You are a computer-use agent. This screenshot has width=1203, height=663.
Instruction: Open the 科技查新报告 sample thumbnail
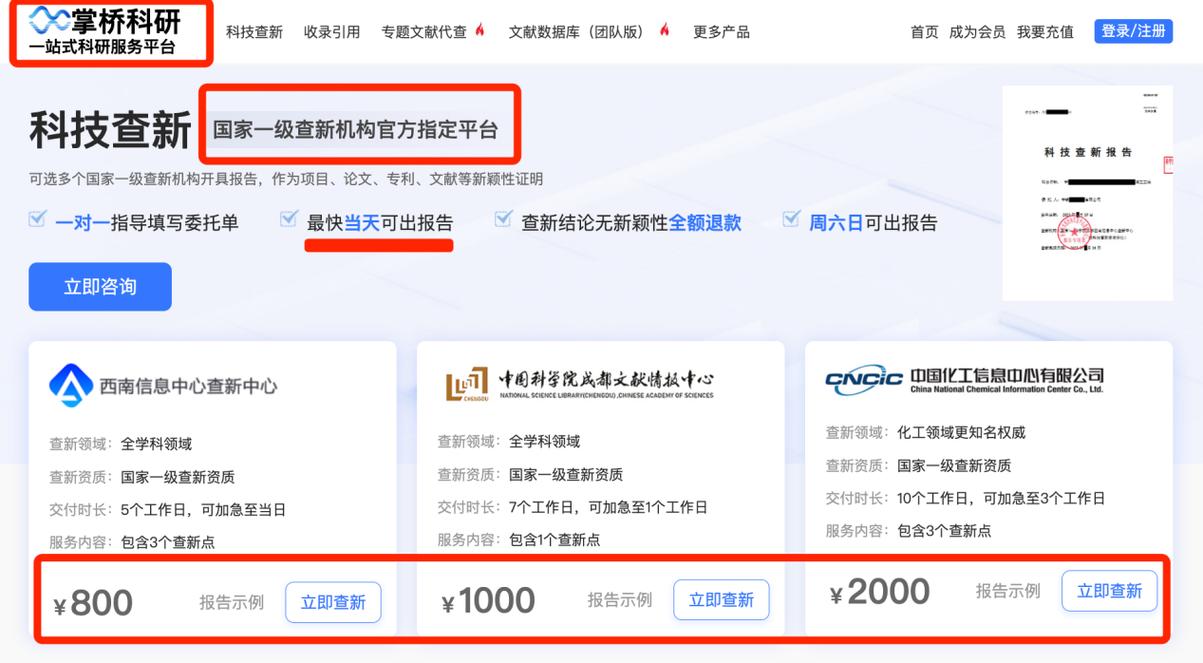click(x=1088, y=193)
